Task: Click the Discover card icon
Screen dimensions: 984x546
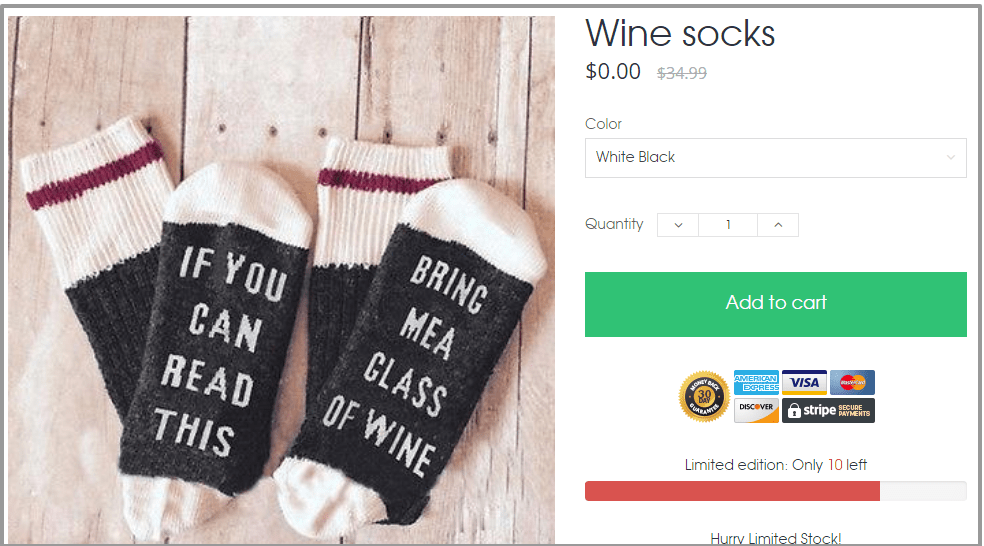Action: (x=755, y=410)
